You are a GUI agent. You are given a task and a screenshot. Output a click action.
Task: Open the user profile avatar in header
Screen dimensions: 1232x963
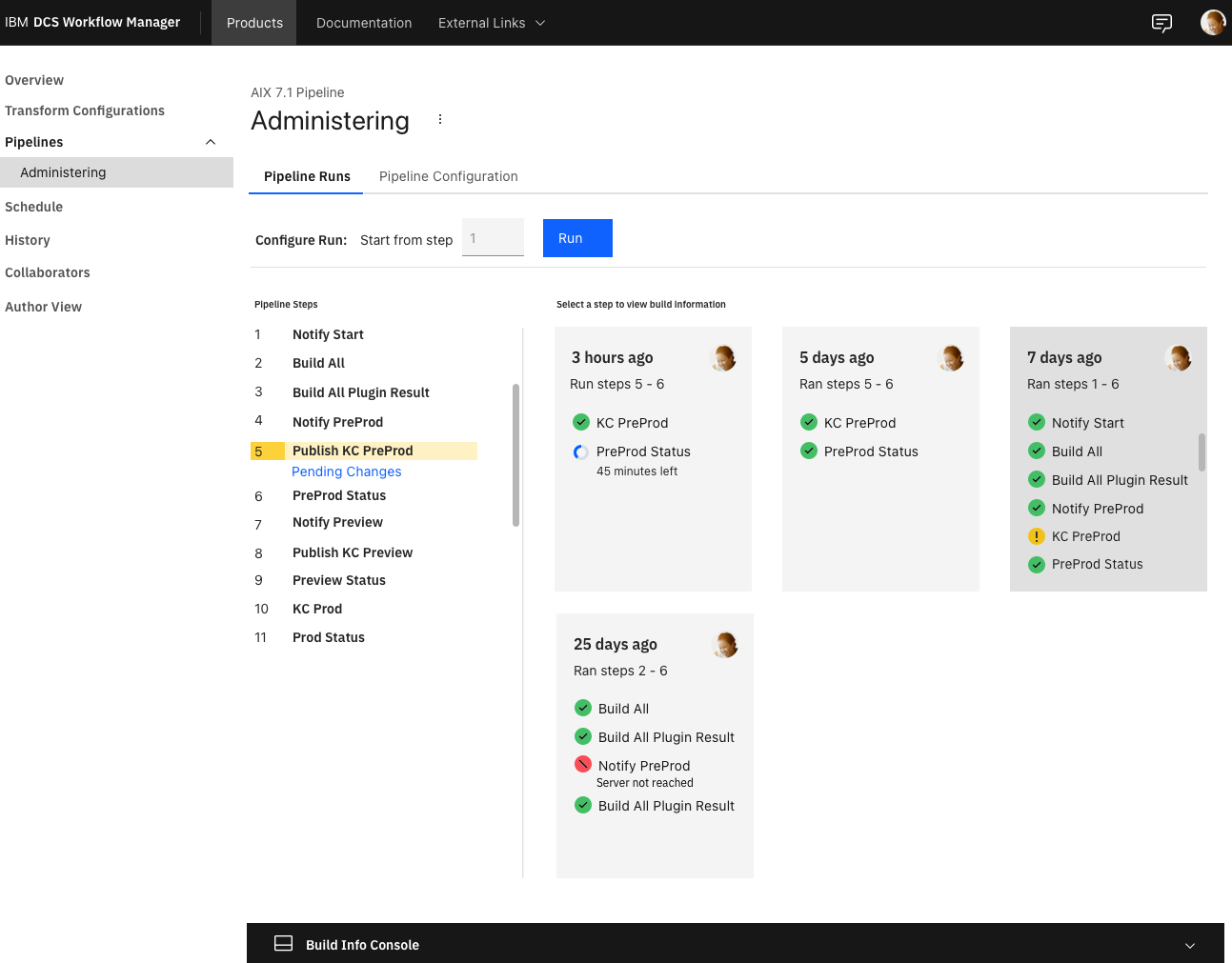tap(1213, 23)
